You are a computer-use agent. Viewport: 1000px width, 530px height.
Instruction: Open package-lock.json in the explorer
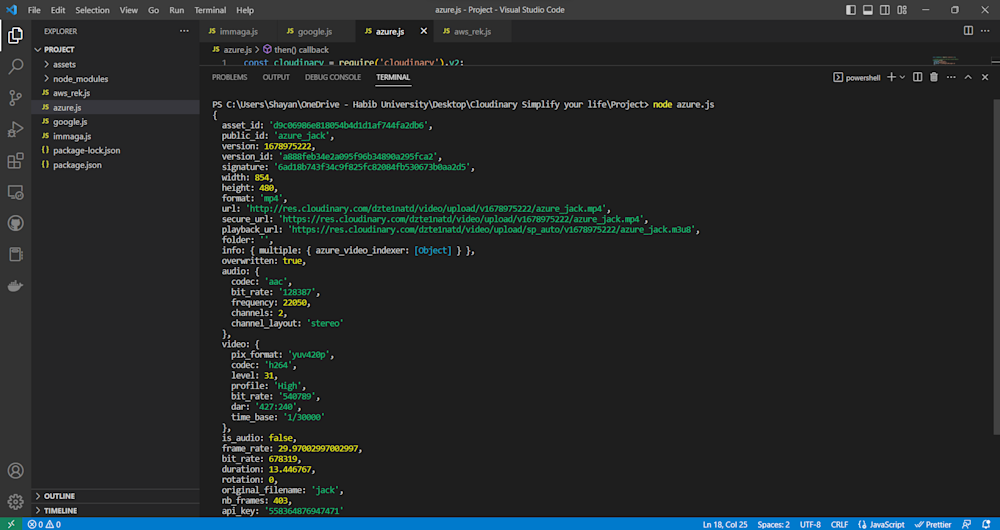coord(115,151)
